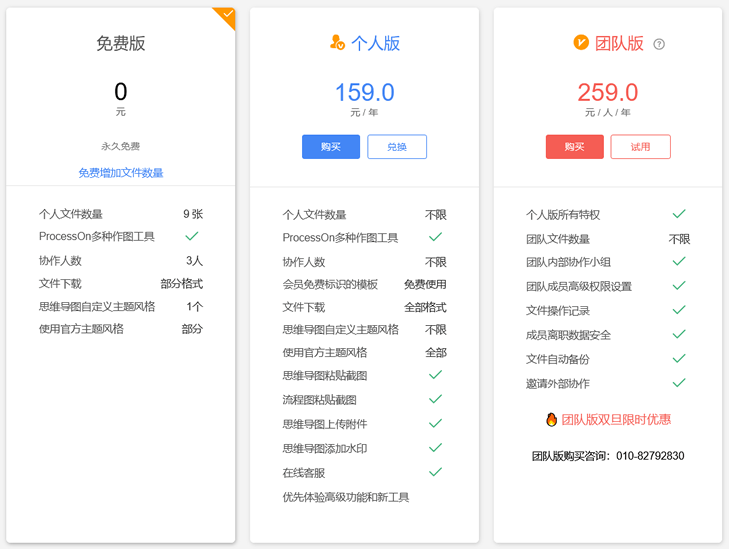This screenshot has width=729, height=549.
Task: Click the 部分格式 download value
Action: tap(182, 284)
